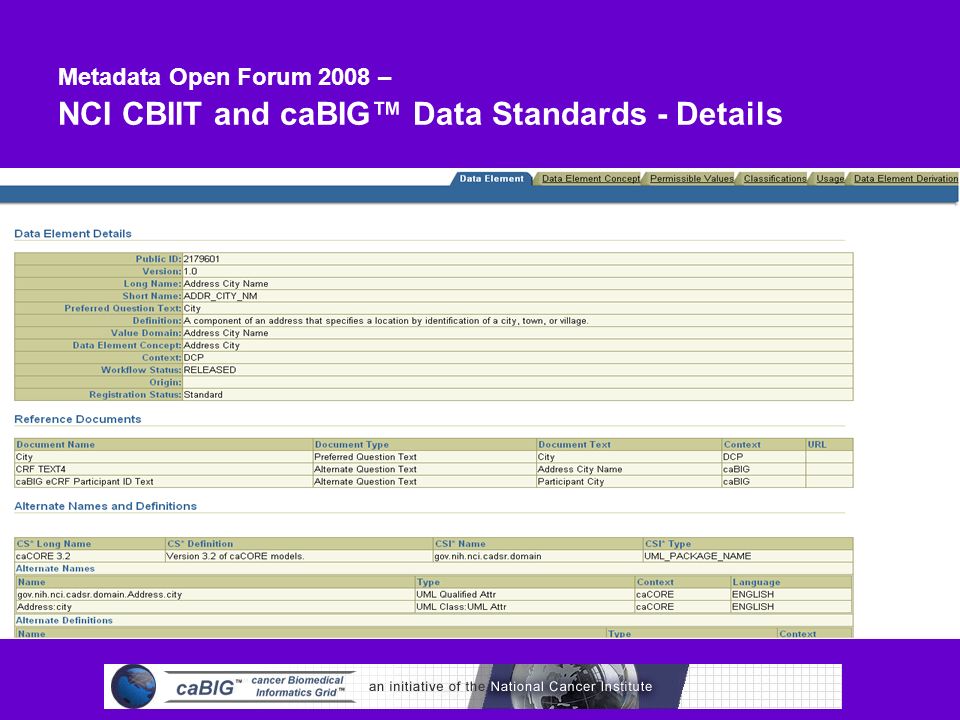Click the Long Name value Address City Name
The image size is (960, 720).
226,283
